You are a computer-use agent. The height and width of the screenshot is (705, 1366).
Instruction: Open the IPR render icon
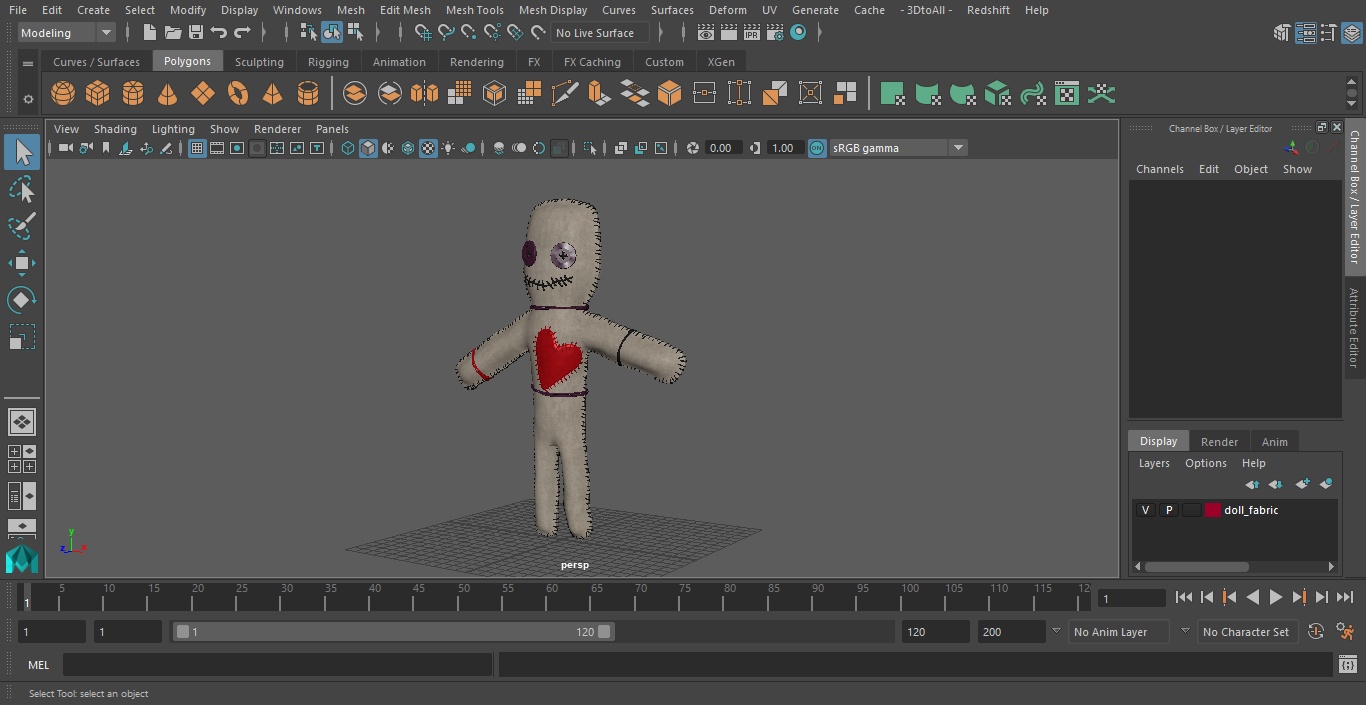point(751,33)
